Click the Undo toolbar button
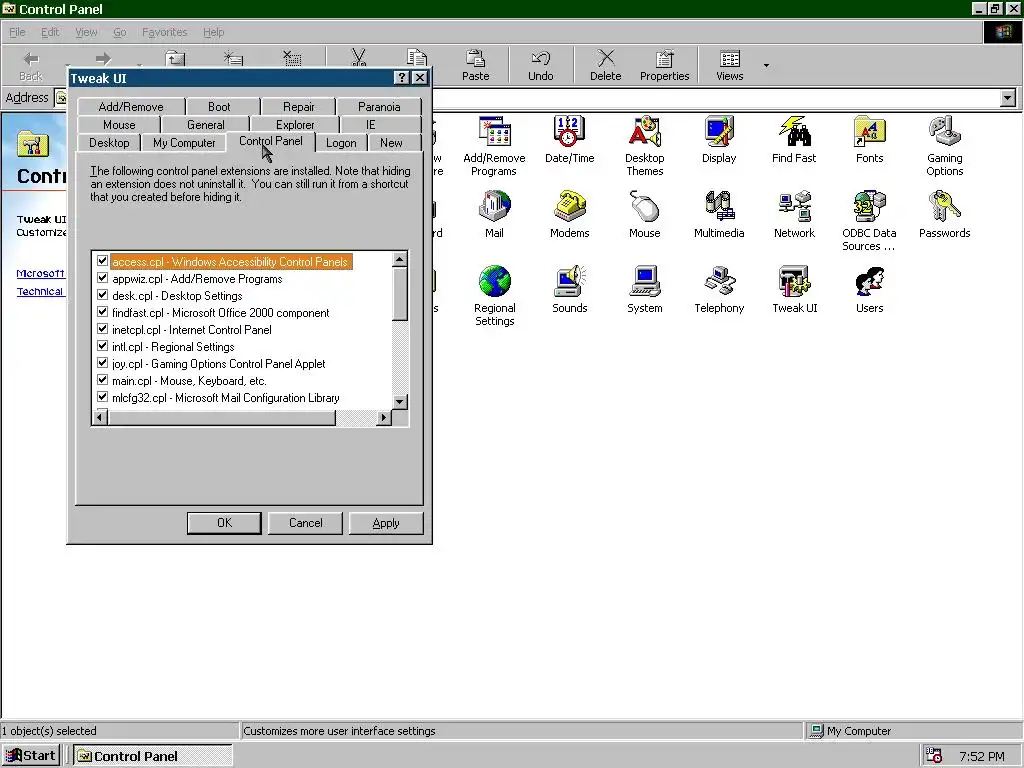Image resolution: width=1024 pixels, height=768 pixels. pyautogui.click(x=541, y=65)
